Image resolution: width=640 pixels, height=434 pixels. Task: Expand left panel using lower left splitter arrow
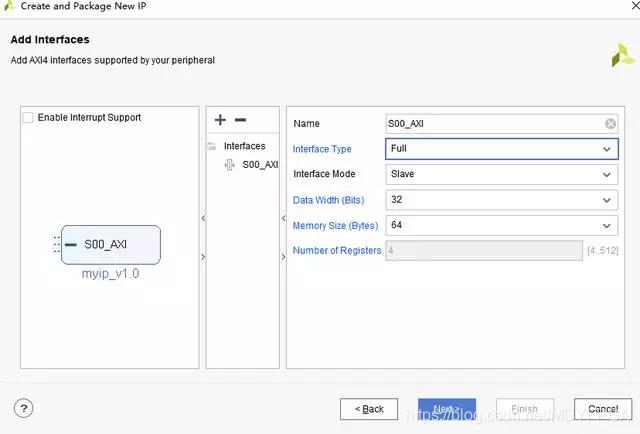(203, 257)
